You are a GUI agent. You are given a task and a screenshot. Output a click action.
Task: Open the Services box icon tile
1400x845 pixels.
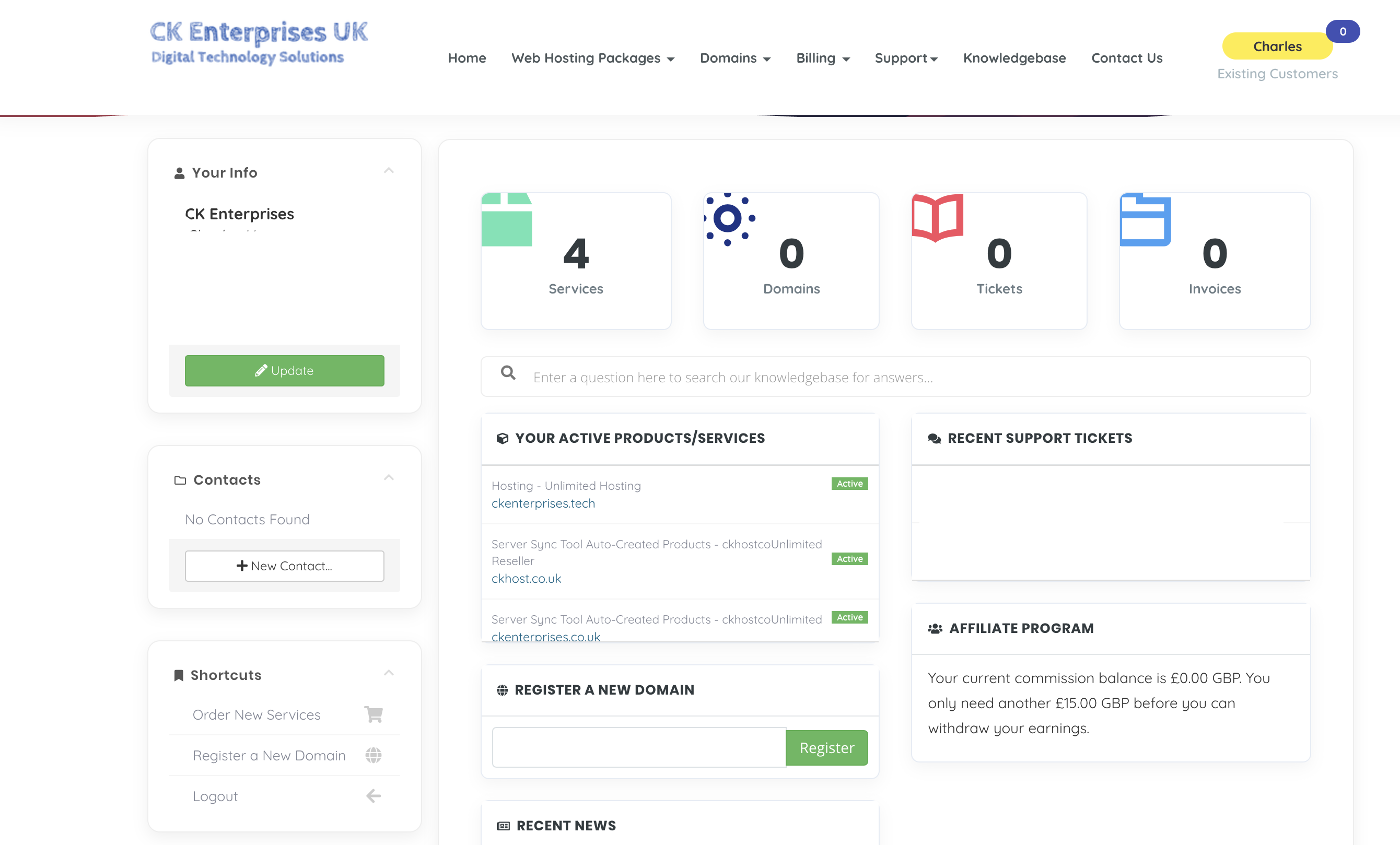pyautogui.click(x=506, y=220)
